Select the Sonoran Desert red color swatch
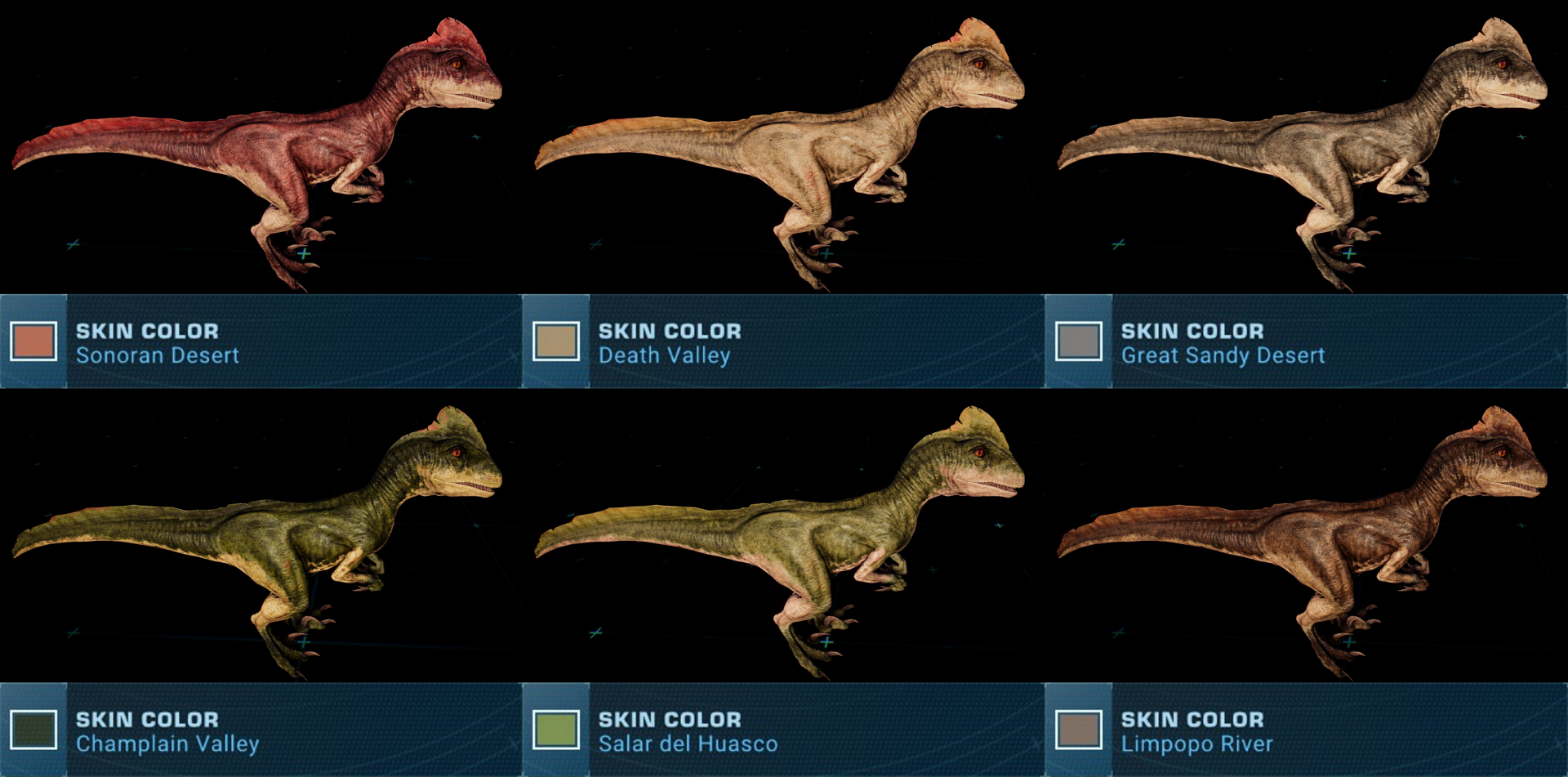The height and width of the screenshot is (777, 1568). click(33, 342)
